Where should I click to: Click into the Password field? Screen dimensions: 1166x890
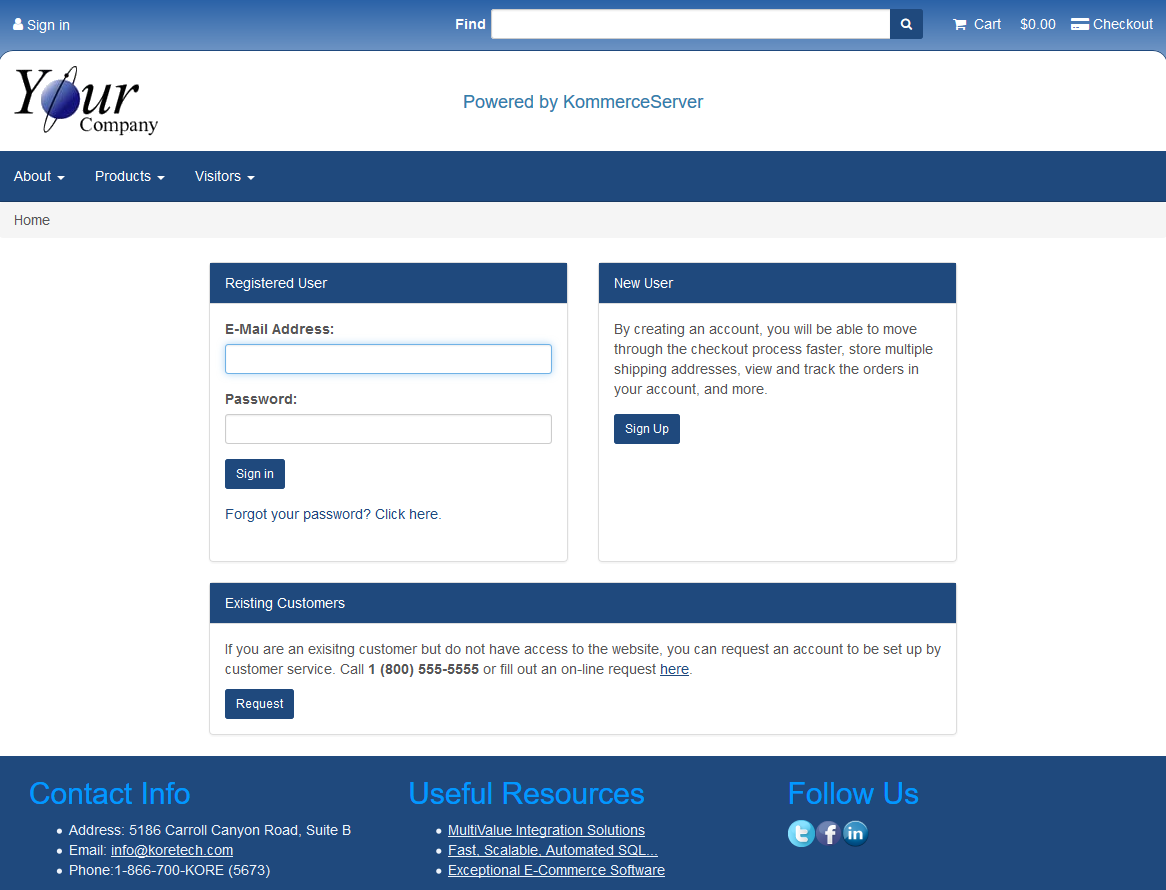388,429
